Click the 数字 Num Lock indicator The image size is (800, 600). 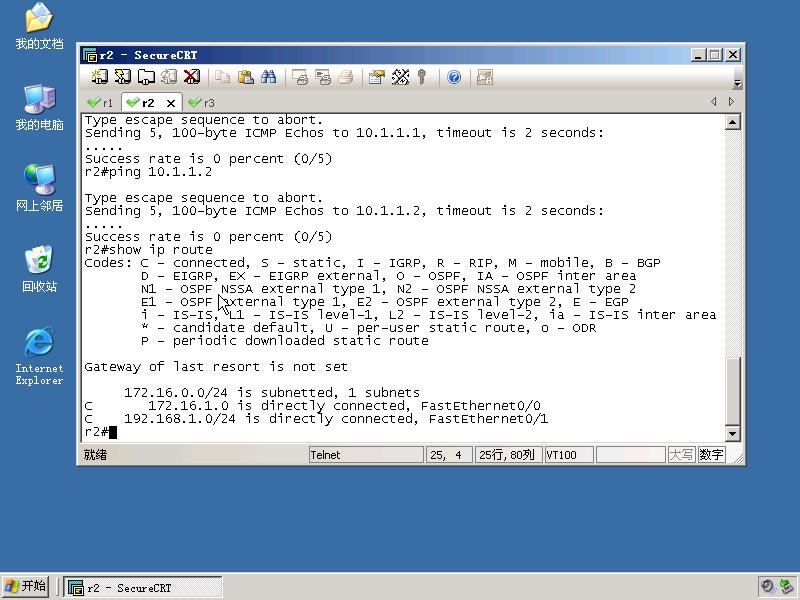pos(711,455)
